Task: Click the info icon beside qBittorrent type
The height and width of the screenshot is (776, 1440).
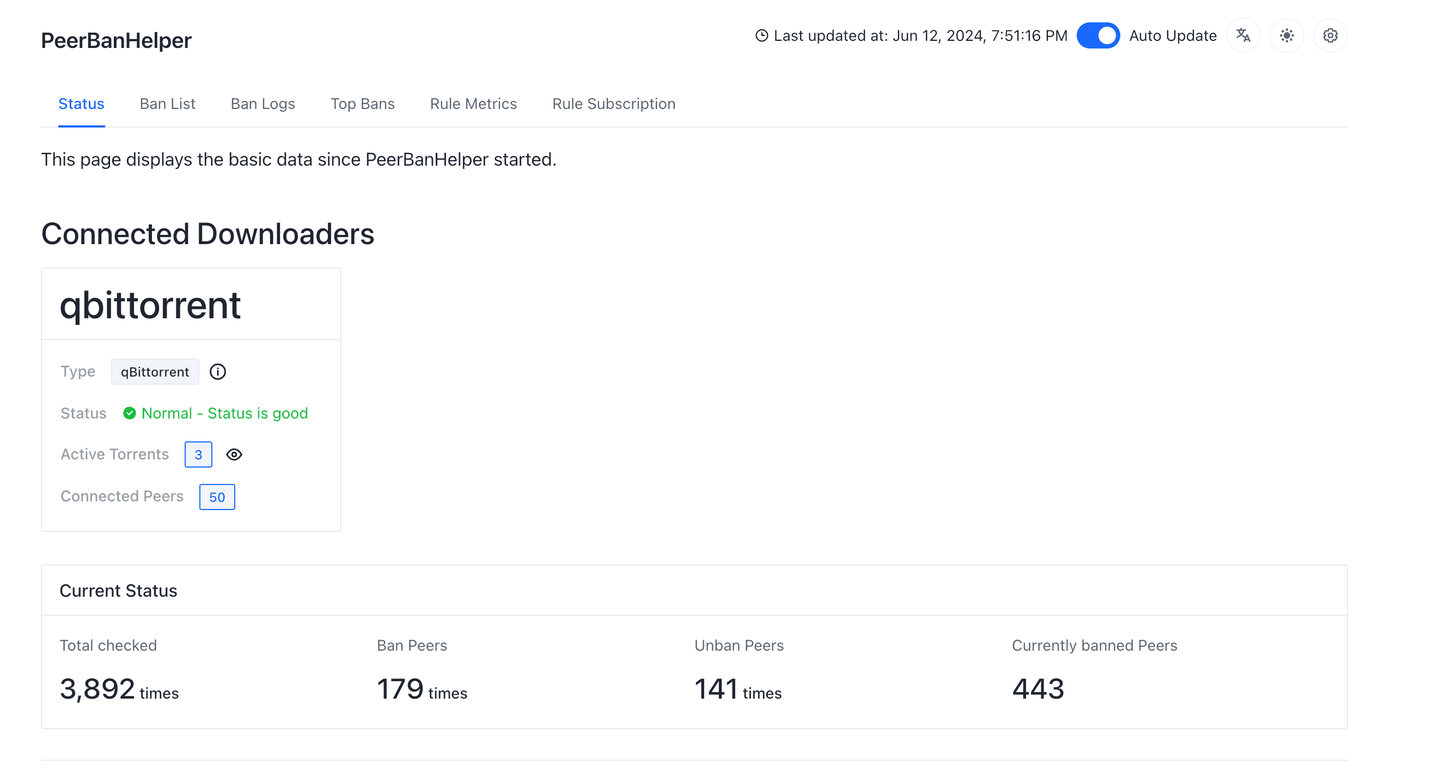Action: pyautogui.click(x=218, y=372)
